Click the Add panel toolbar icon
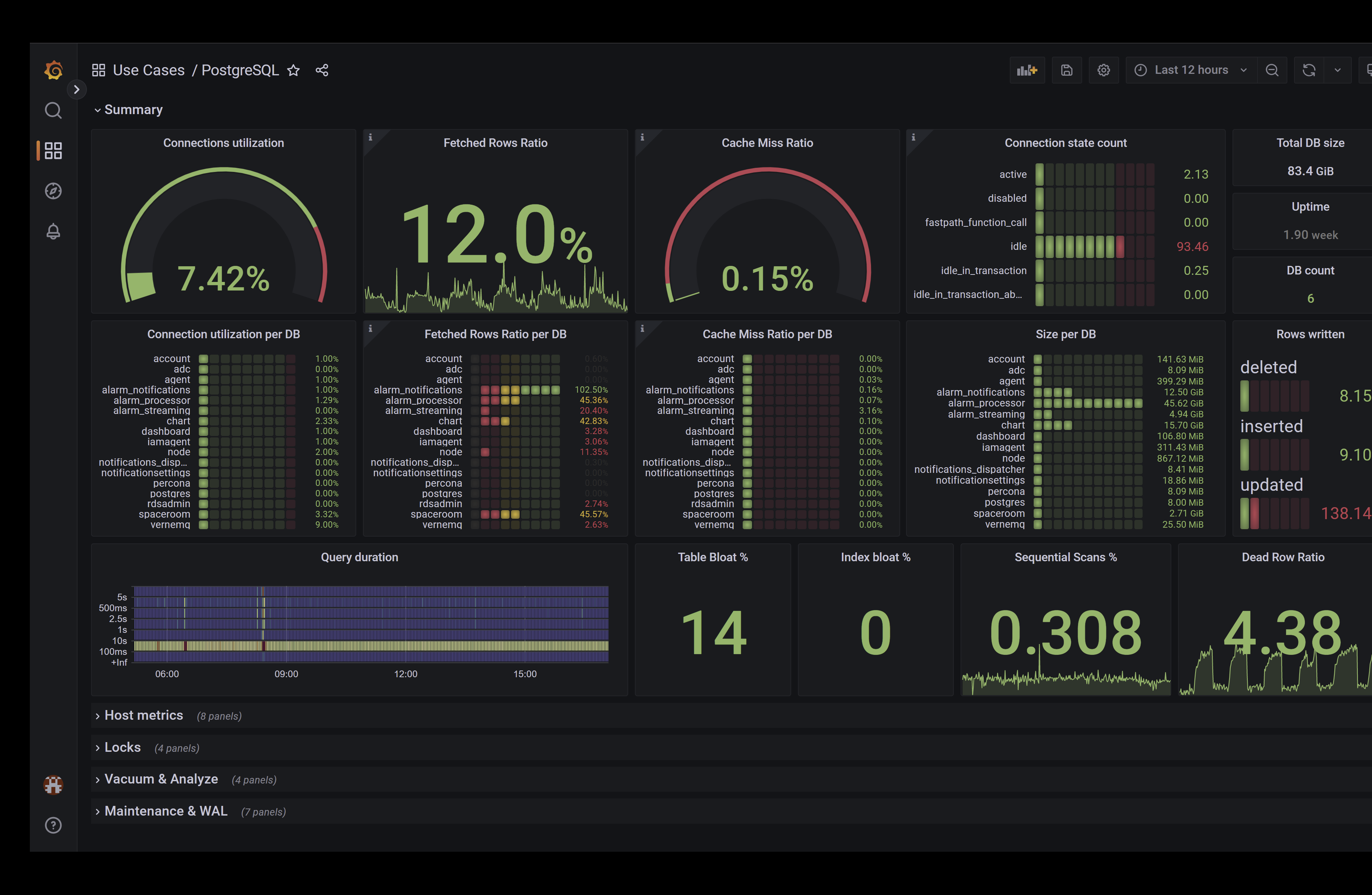1372x895 pixels. click(x=1027, y=70)
